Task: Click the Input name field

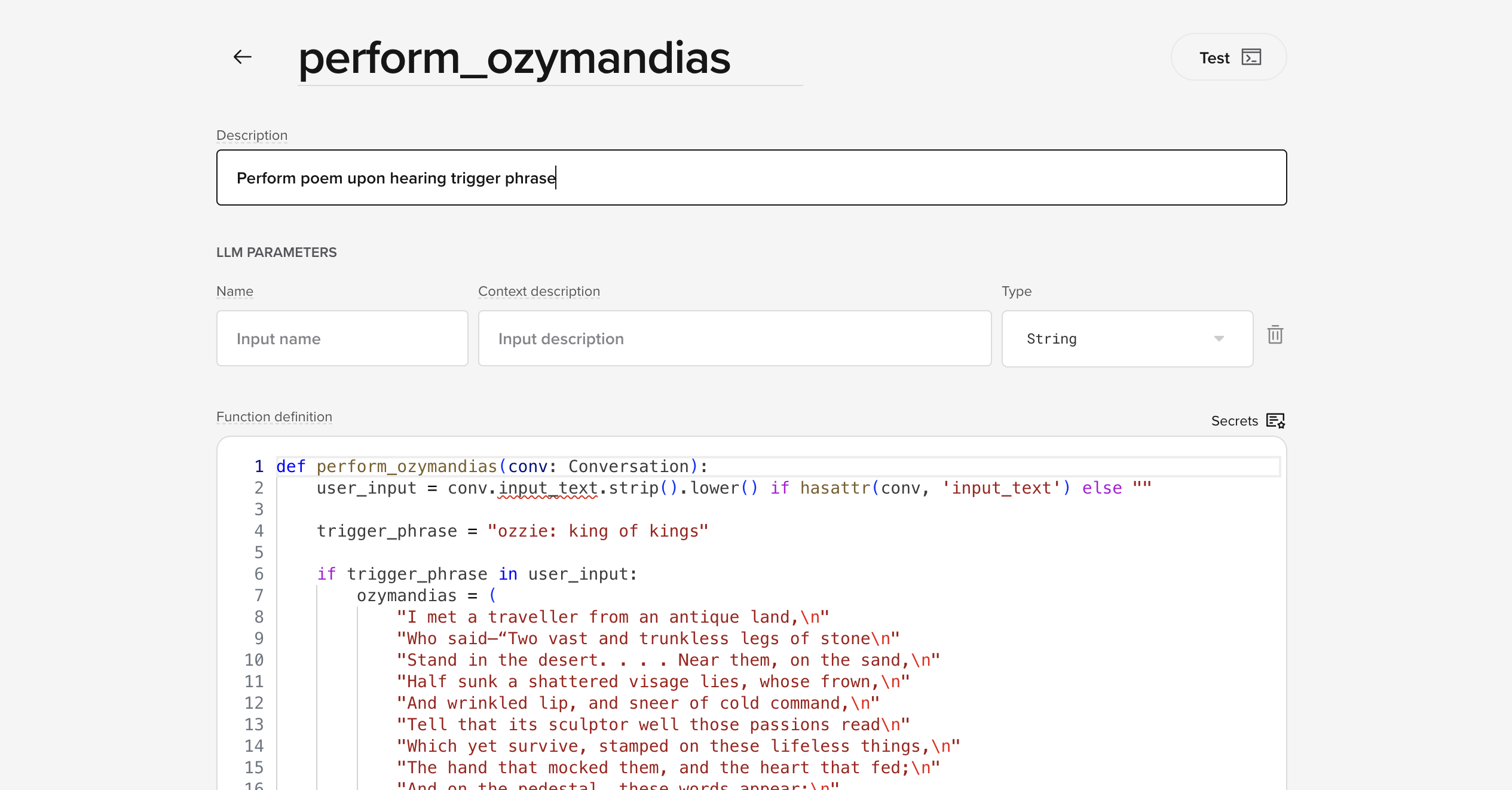Action: [x=342, y=339]
